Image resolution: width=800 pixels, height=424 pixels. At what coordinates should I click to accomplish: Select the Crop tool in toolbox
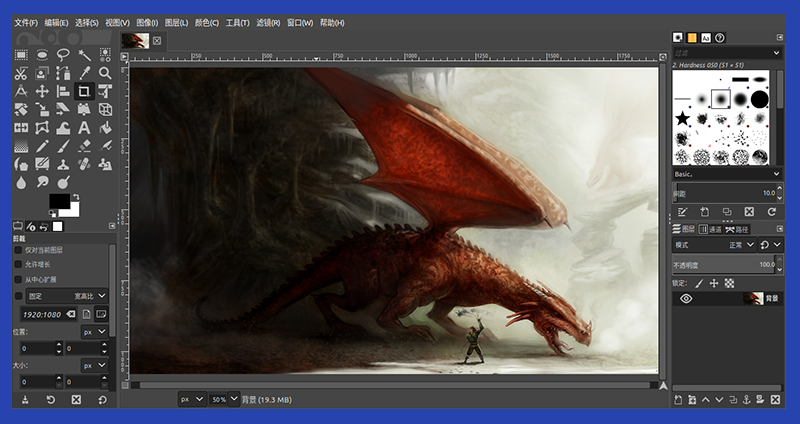[x=85, y=91]
